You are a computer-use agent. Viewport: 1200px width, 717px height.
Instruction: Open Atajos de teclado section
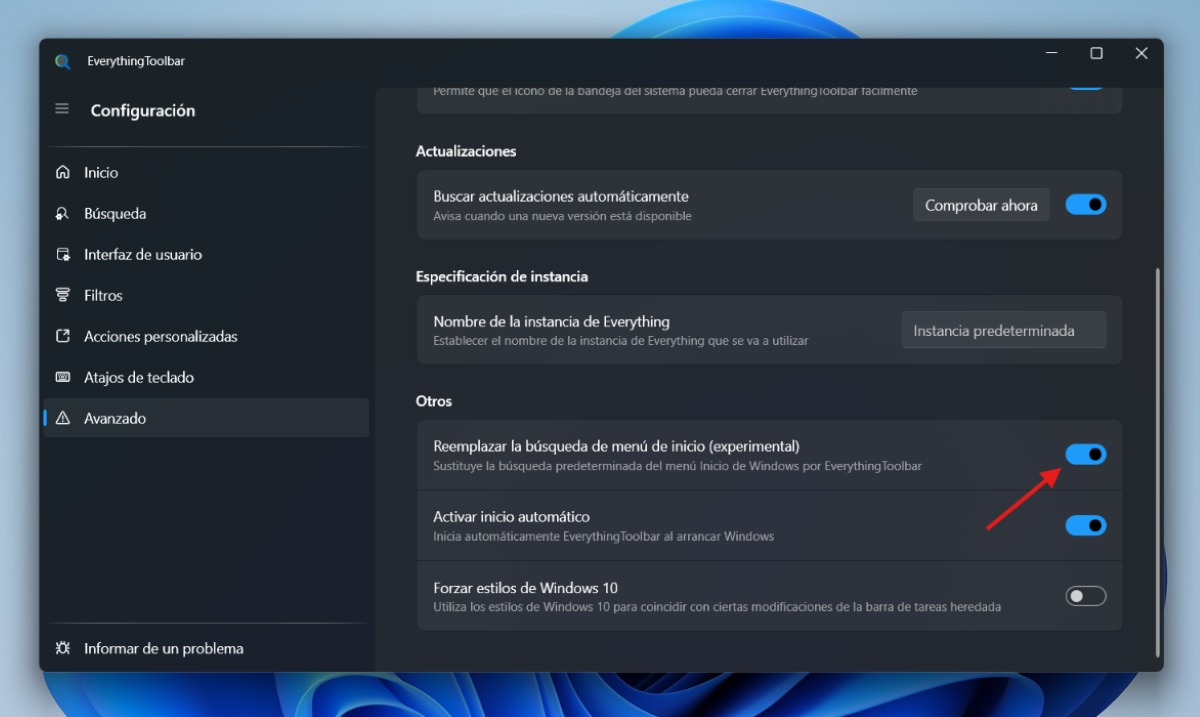pyautogui.click(x=206, y=378)
